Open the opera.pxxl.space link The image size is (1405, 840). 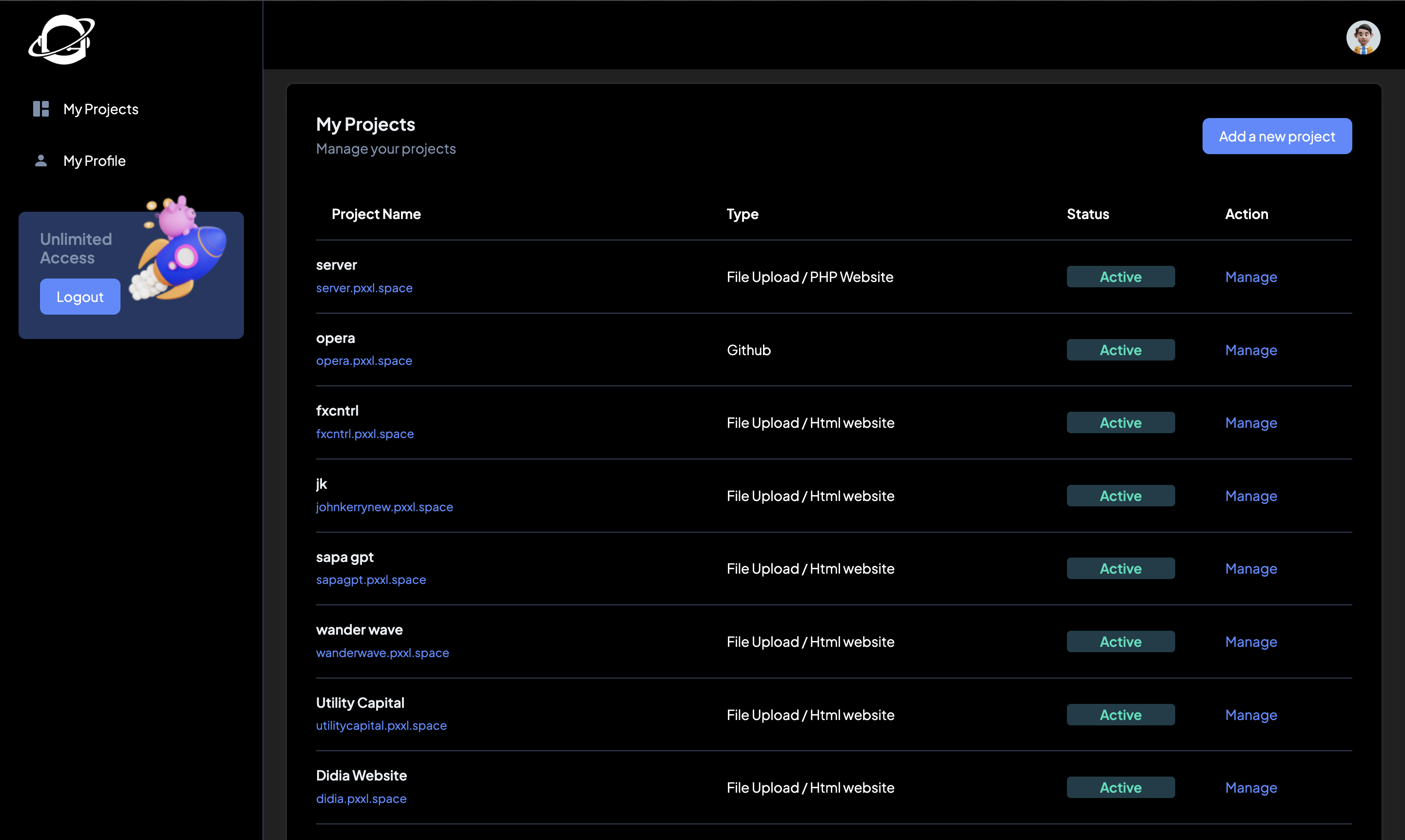tap(364, 360)
